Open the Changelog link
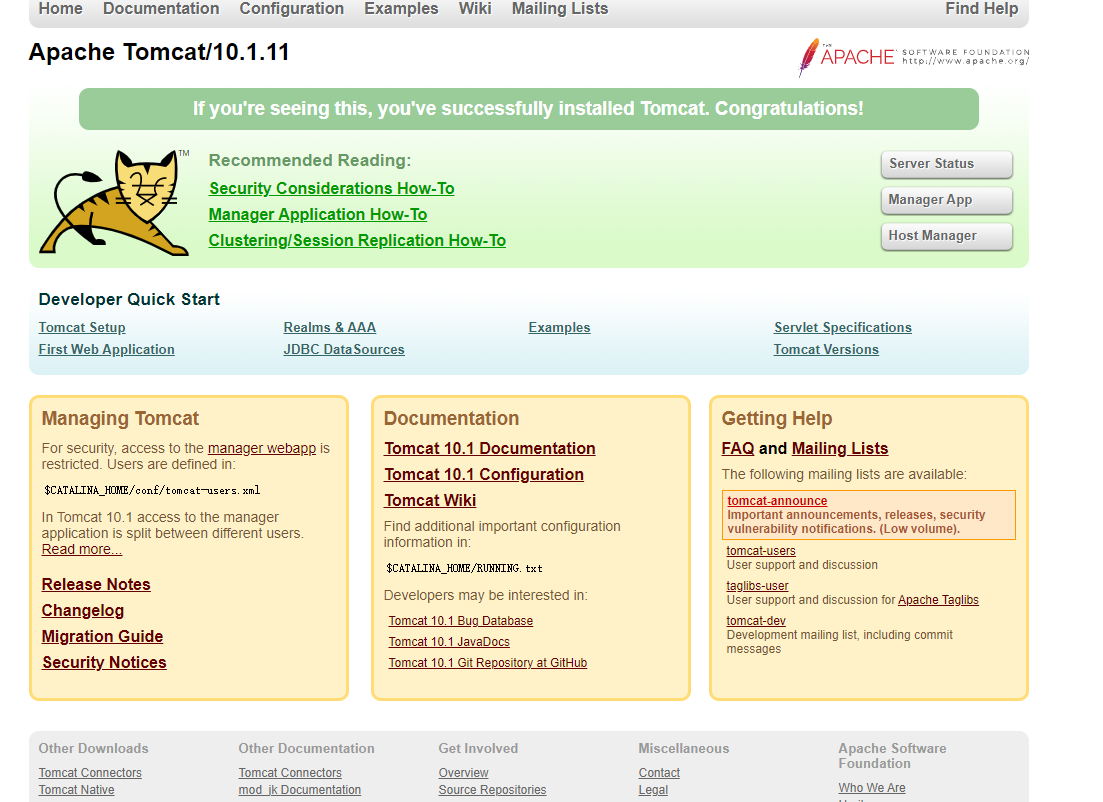The width and height of the screenshot is (1103, 802). click(x=82, y=611)
